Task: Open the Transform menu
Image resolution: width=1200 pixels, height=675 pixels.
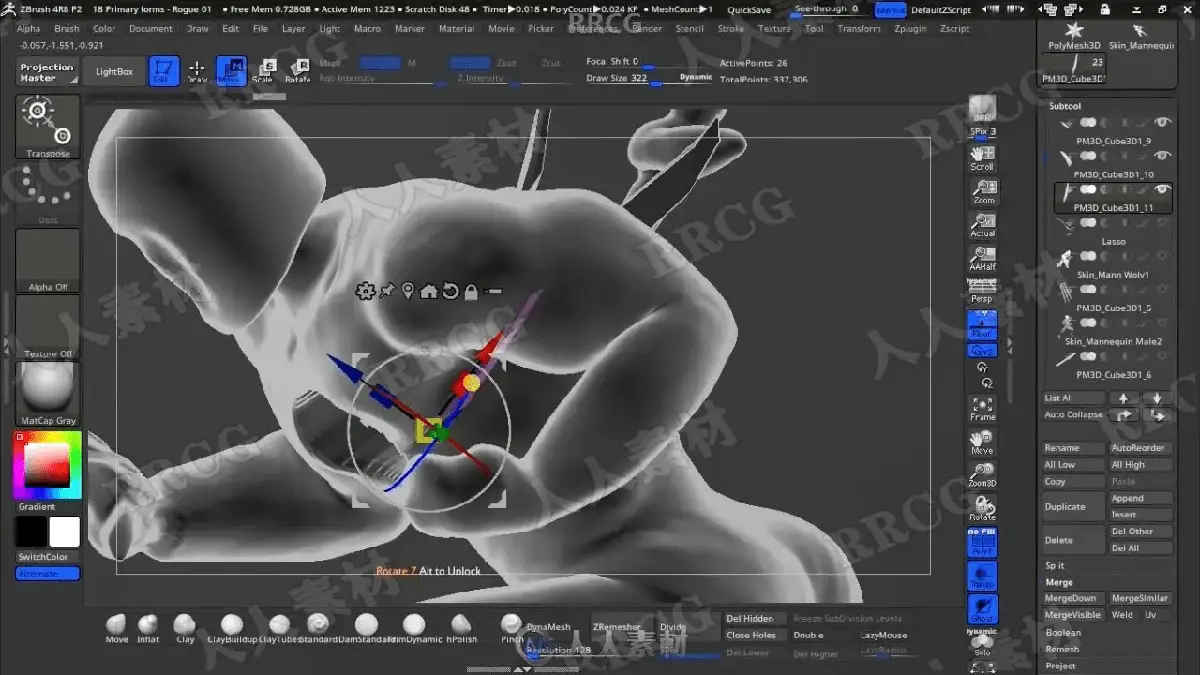Action: tap(860, 29)
